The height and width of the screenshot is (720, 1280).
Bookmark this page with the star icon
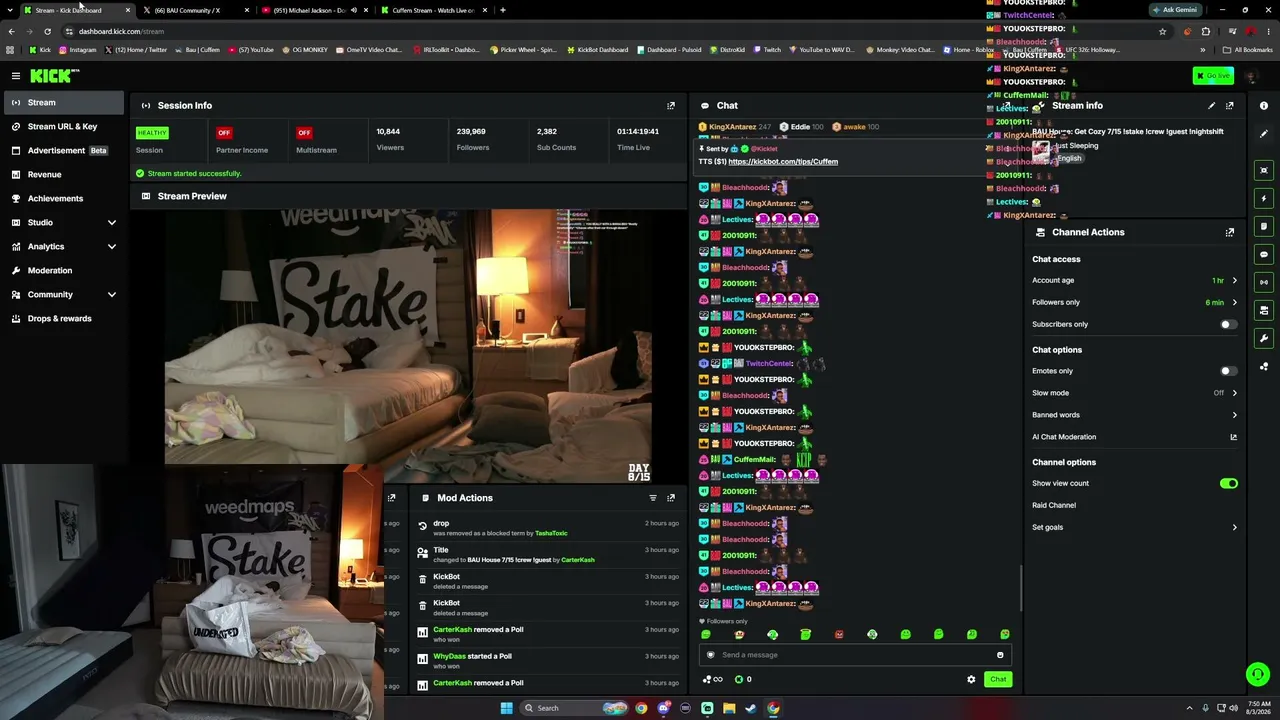pyautogui.click(x=1162, y=31)
